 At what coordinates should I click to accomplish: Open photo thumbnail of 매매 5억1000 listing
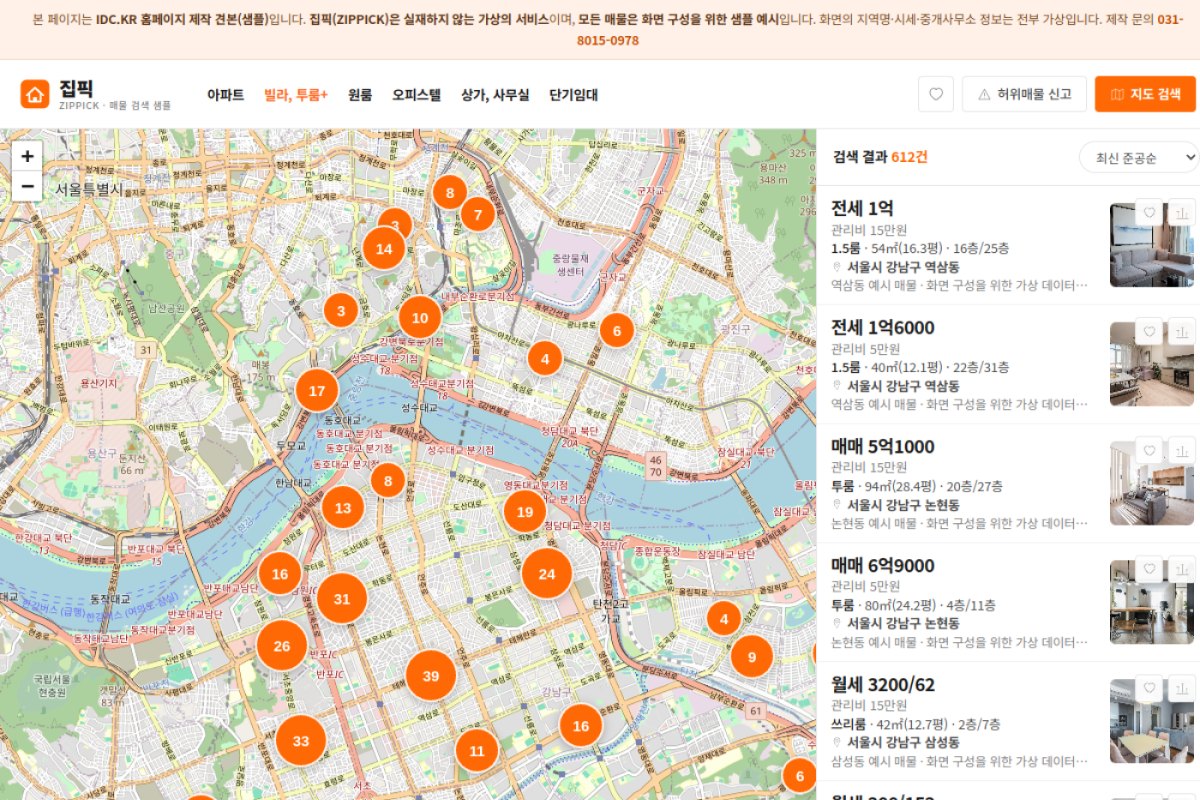1152,483
